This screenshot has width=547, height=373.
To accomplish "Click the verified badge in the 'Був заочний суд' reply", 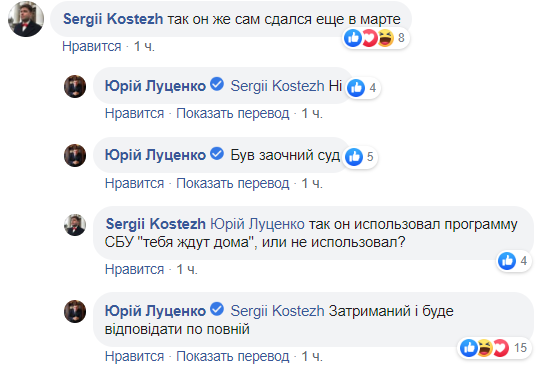I will point(217,154).
